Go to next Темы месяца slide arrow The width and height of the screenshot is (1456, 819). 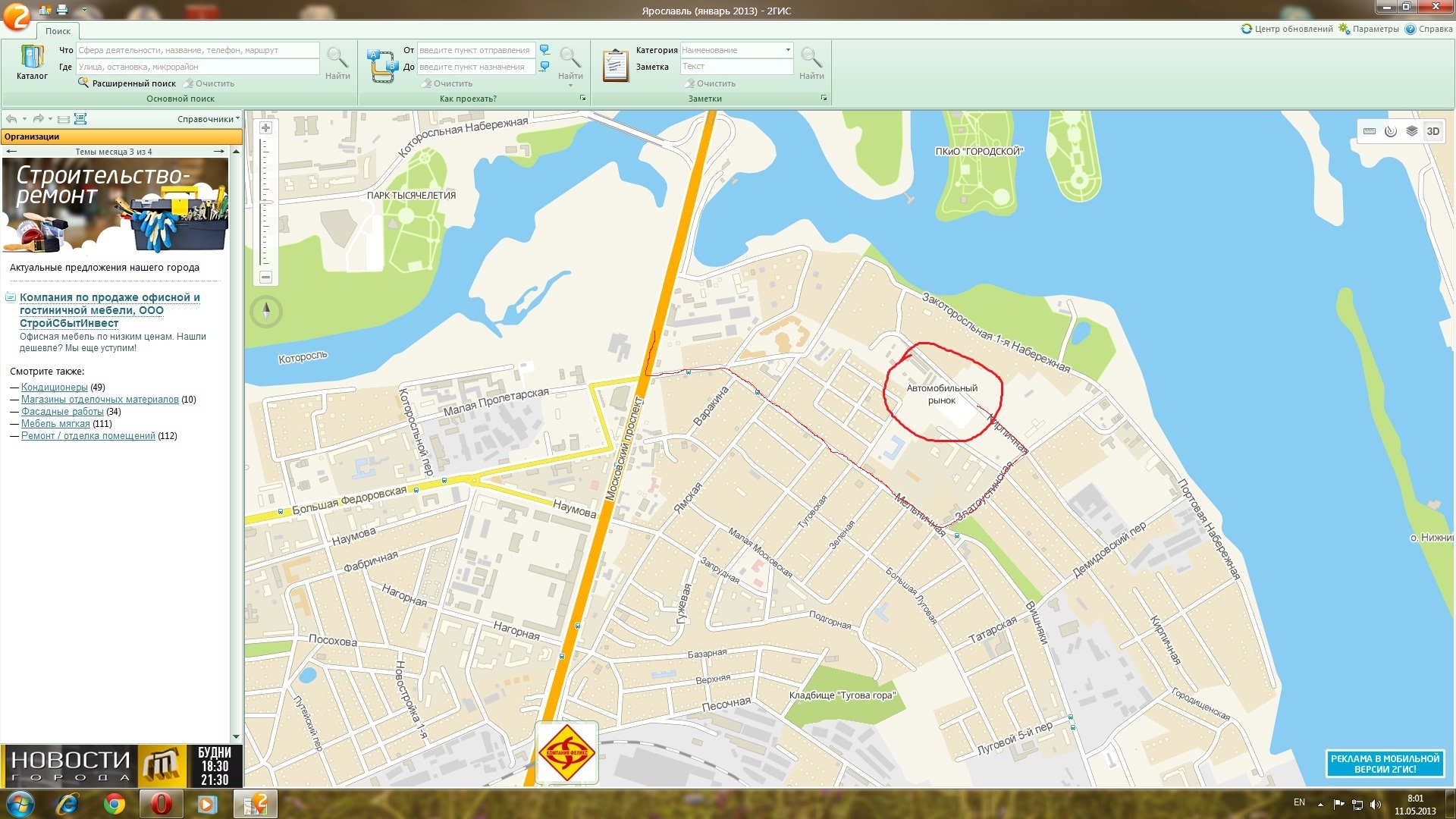(x=219, y=152)
